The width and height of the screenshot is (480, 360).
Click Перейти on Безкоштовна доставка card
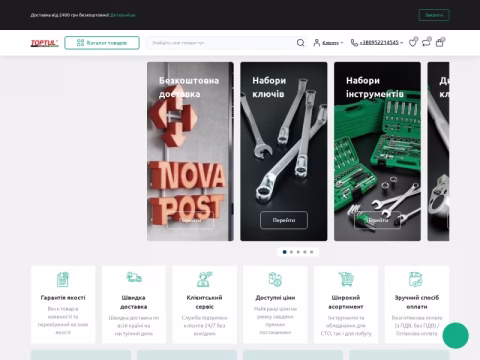(x=190, y=220)
